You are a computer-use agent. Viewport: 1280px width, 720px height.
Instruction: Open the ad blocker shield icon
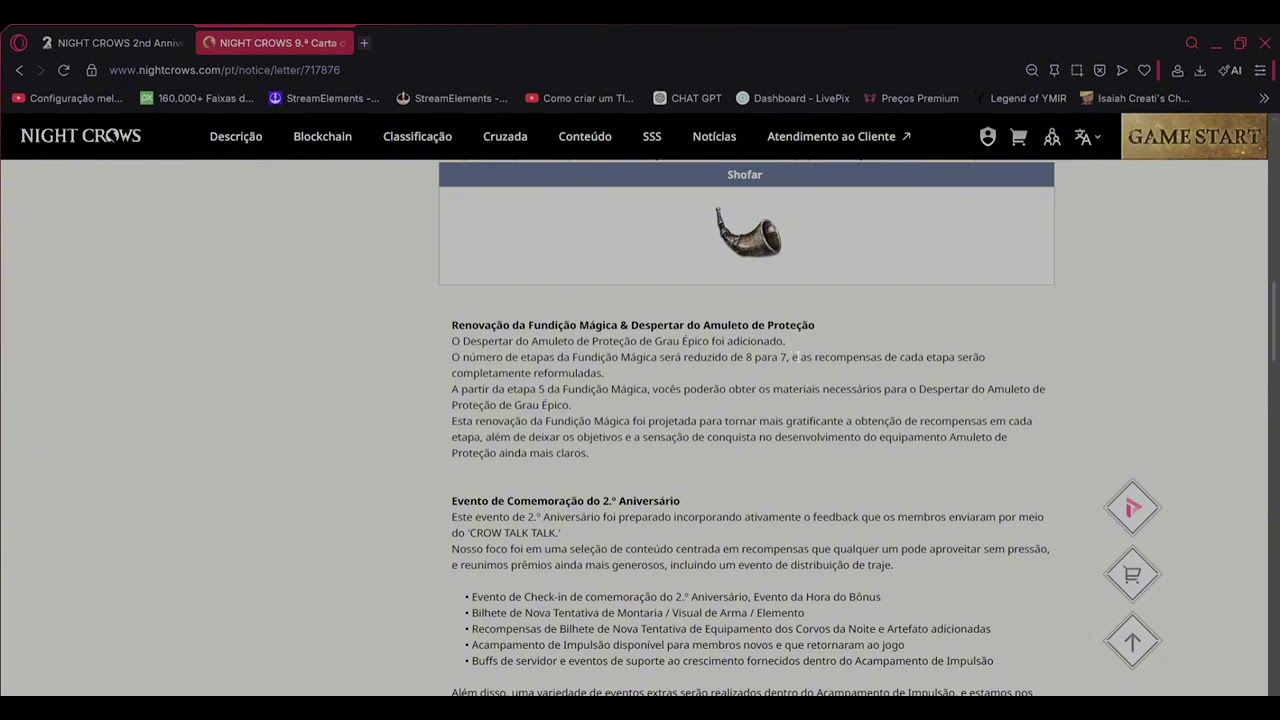point(1099,70)
